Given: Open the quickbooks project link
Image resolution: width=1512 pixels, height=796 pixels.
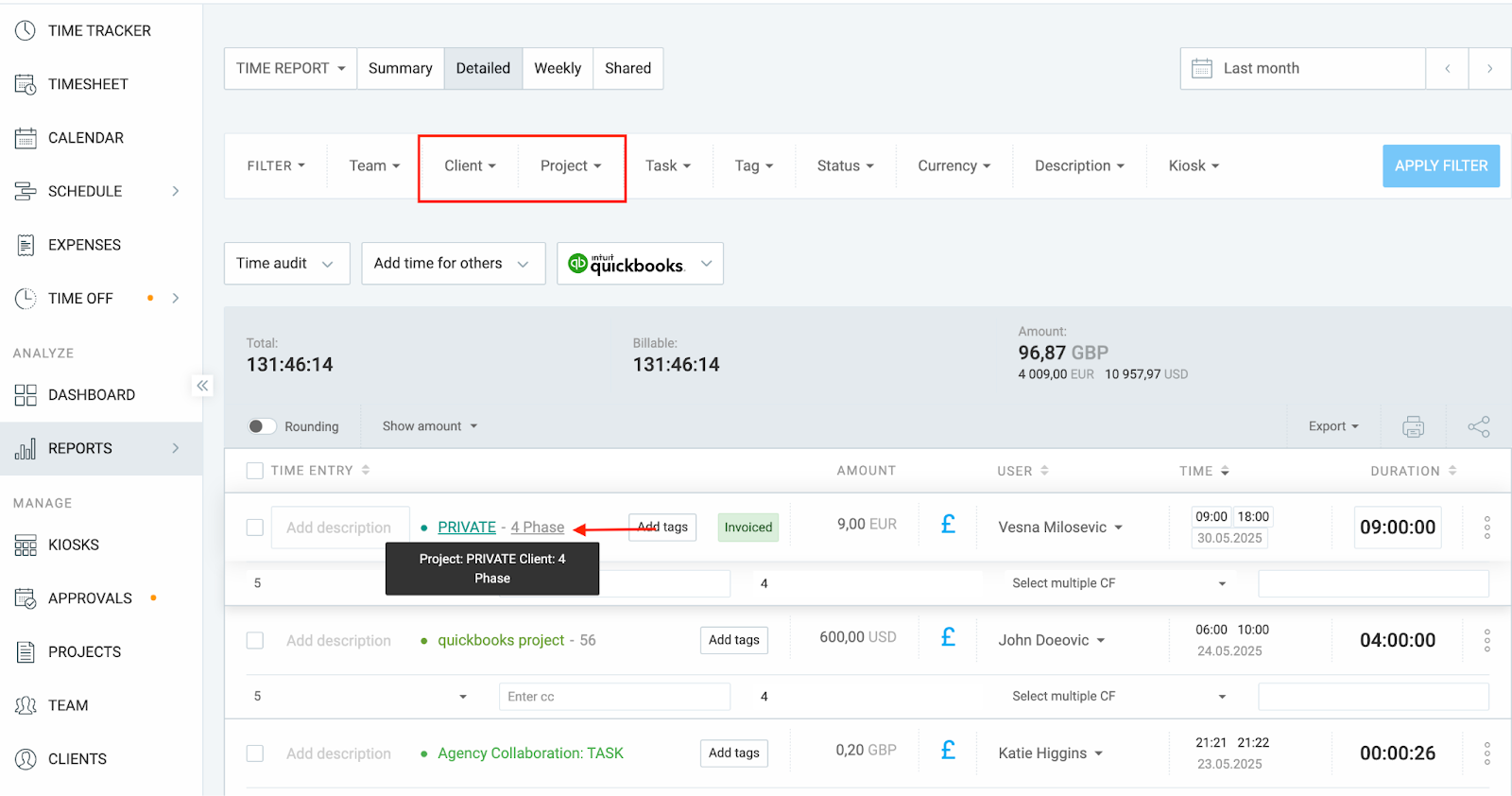Looking at the screenshot, I should (501, 640).
